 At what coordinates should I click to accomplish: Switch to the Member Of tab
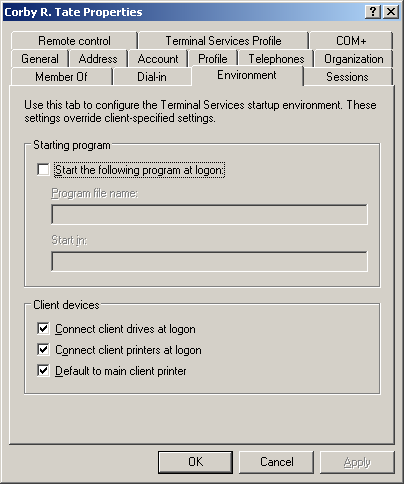[61, 77]
